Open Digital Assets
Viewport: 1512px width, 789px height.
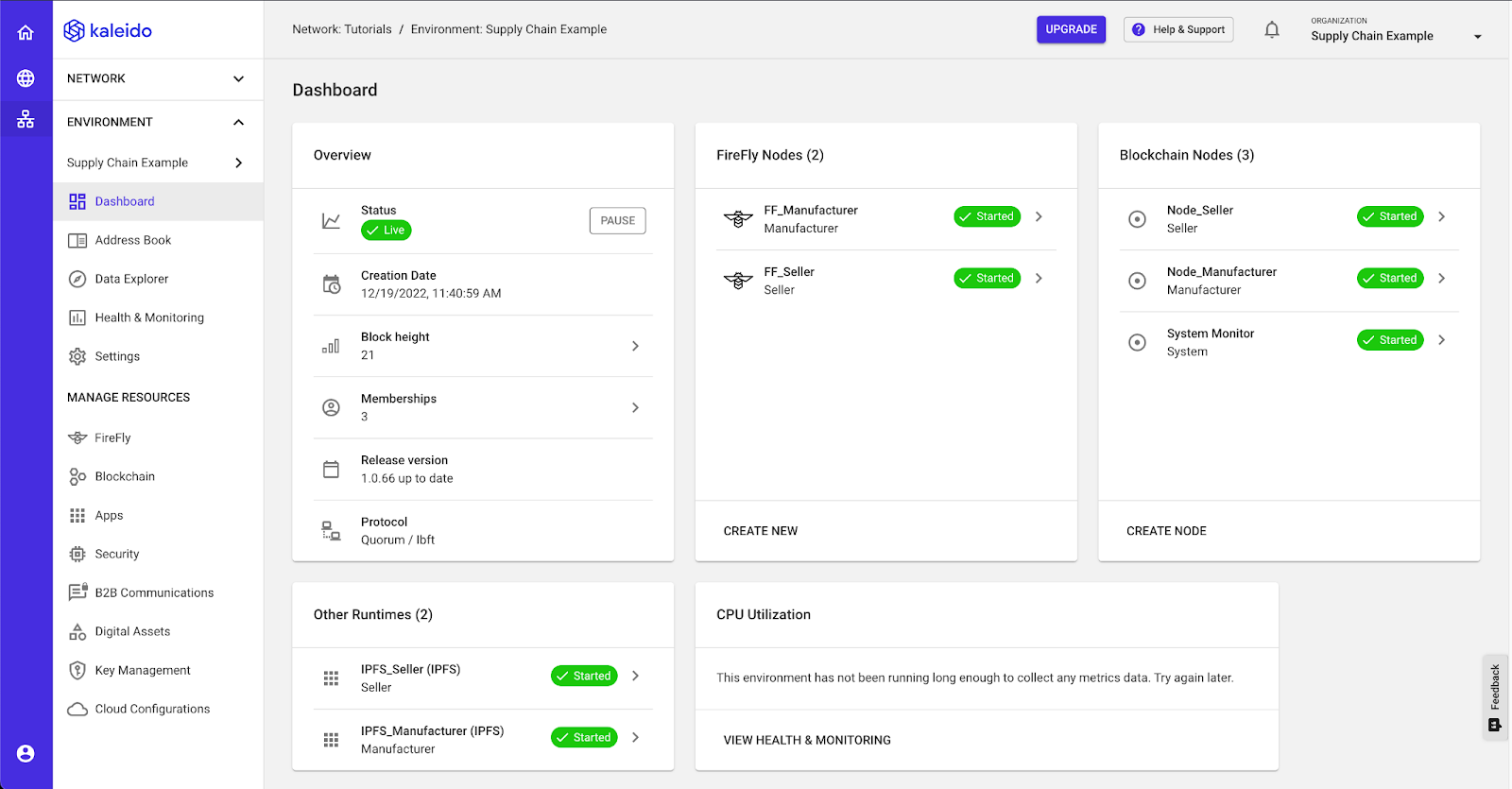click(x=158, y=631)
